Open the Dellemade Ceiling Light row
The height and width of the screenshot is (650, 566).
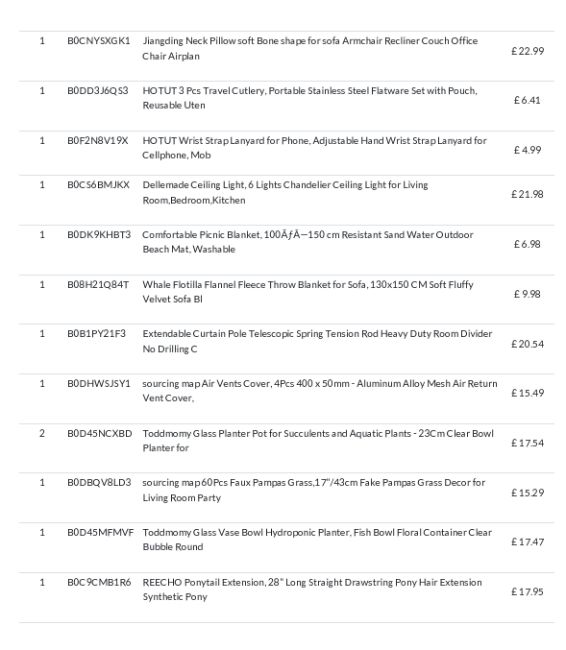coord(286,200)
